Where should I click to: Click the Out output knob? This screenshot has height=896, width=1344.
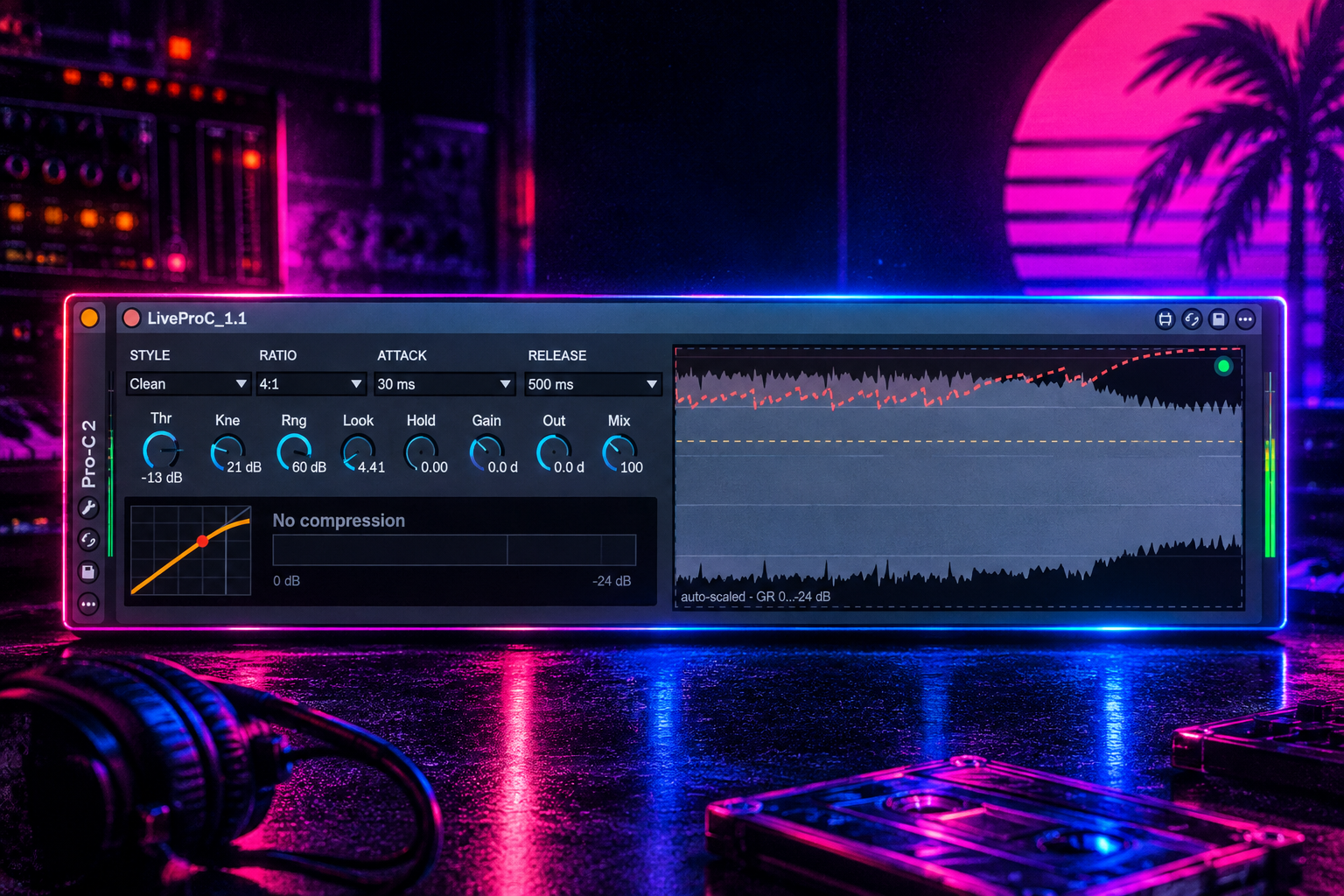(552, 452)
